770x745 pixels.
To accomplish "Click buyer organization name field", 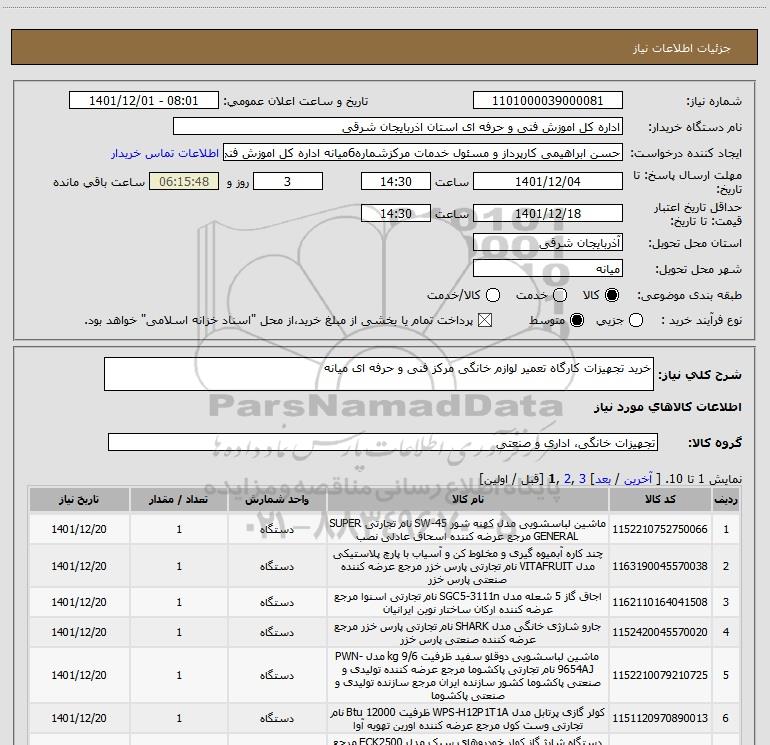I will coord(398,127).
